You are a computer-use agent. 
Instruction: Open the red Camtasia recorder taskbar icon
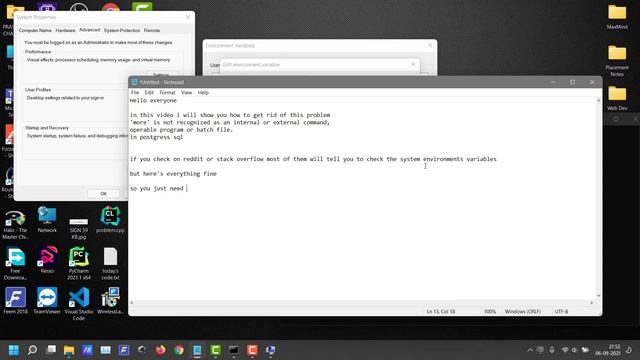coord(252,350)
